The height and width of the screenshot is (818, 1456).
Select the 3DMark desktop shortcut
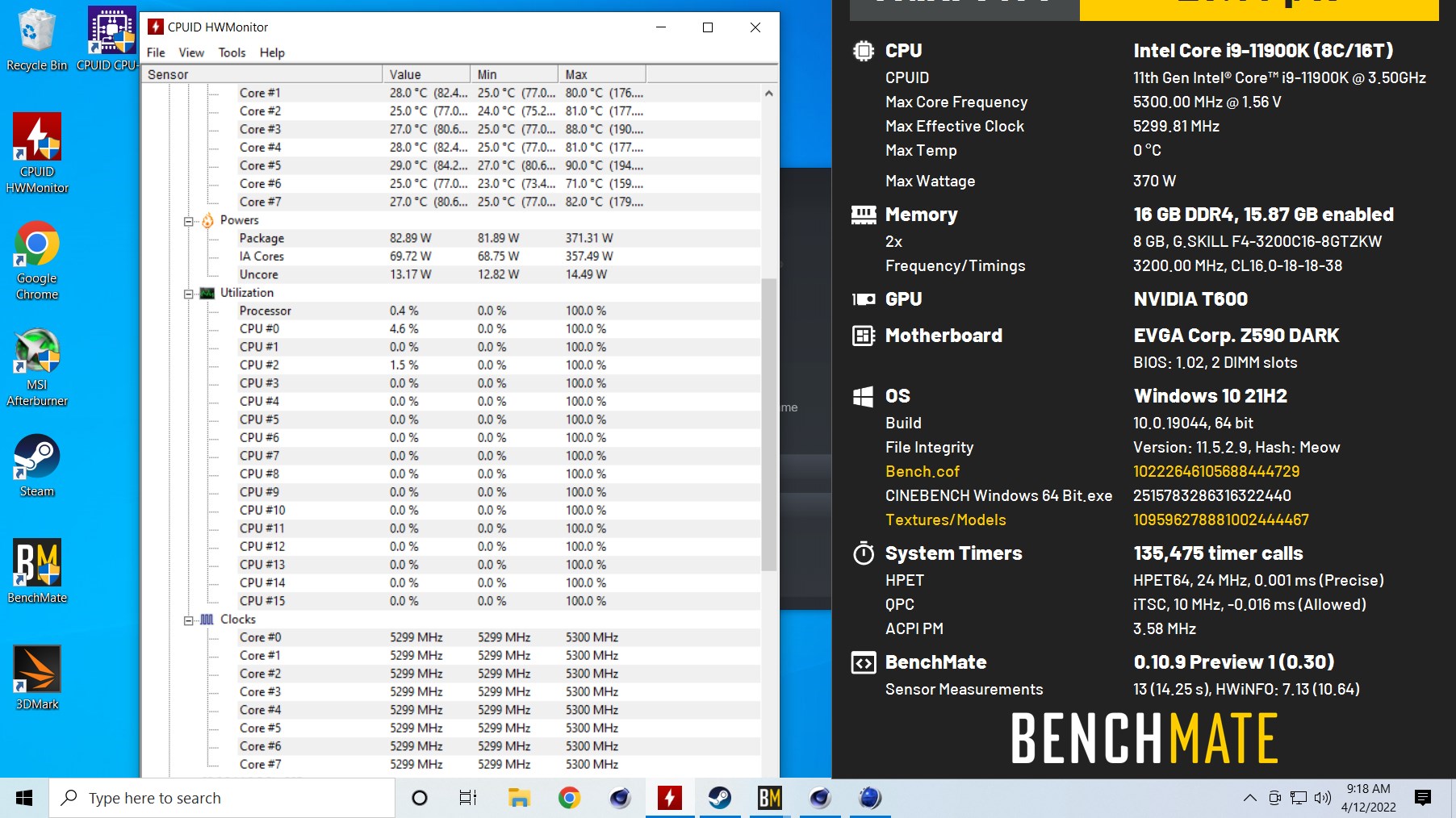36,678
